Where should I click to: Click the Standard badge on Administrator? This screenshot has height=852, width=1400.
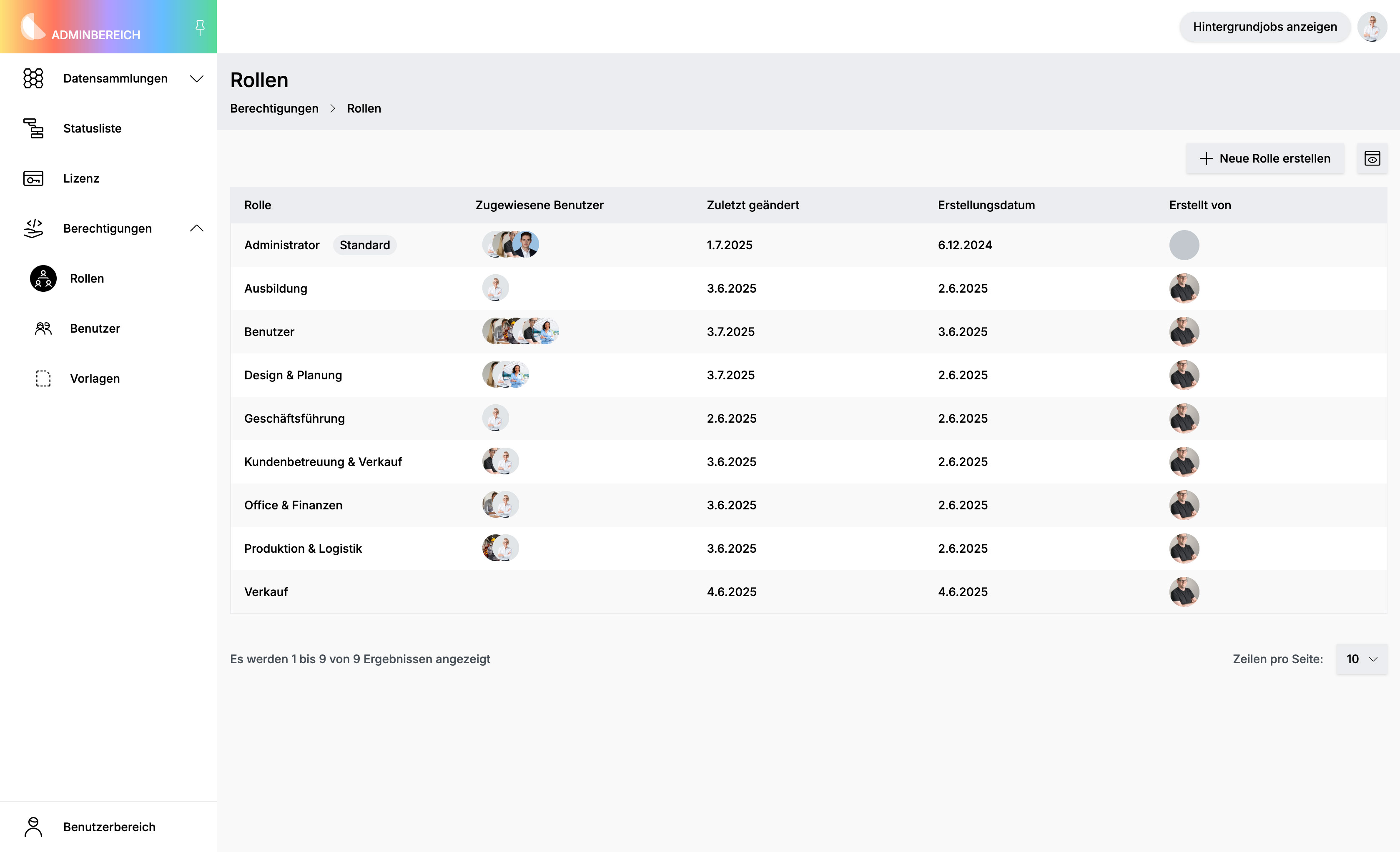pyautogui.click(x=365, y=245)
